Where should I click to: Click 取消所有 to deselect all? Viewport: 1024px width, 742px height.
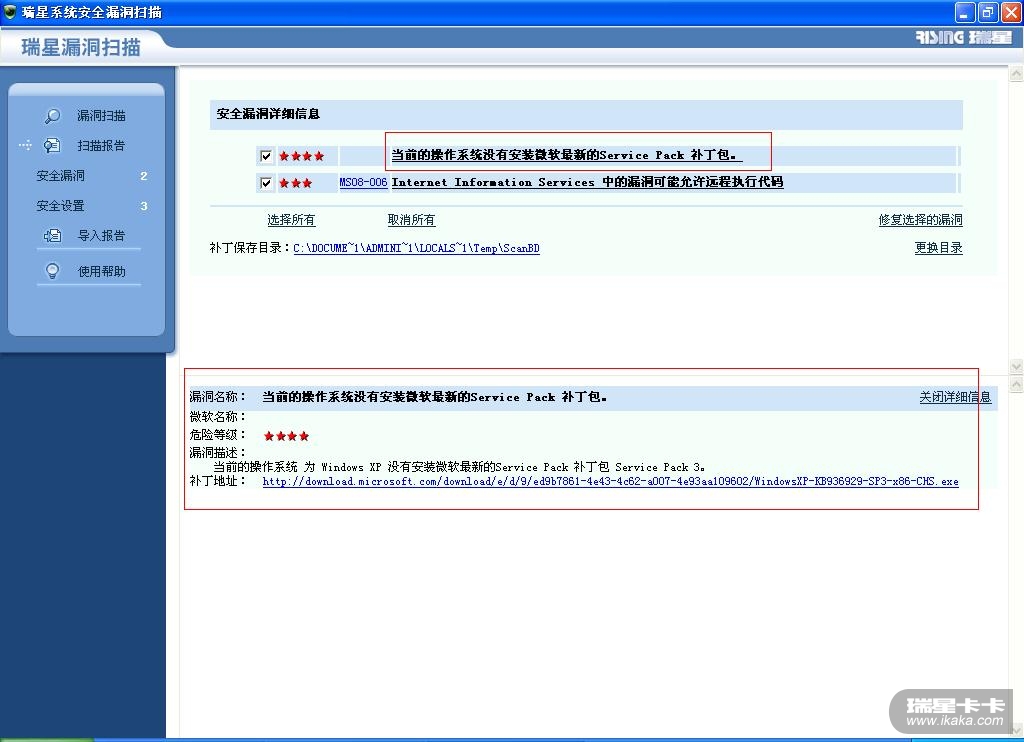tap(411, 219)
